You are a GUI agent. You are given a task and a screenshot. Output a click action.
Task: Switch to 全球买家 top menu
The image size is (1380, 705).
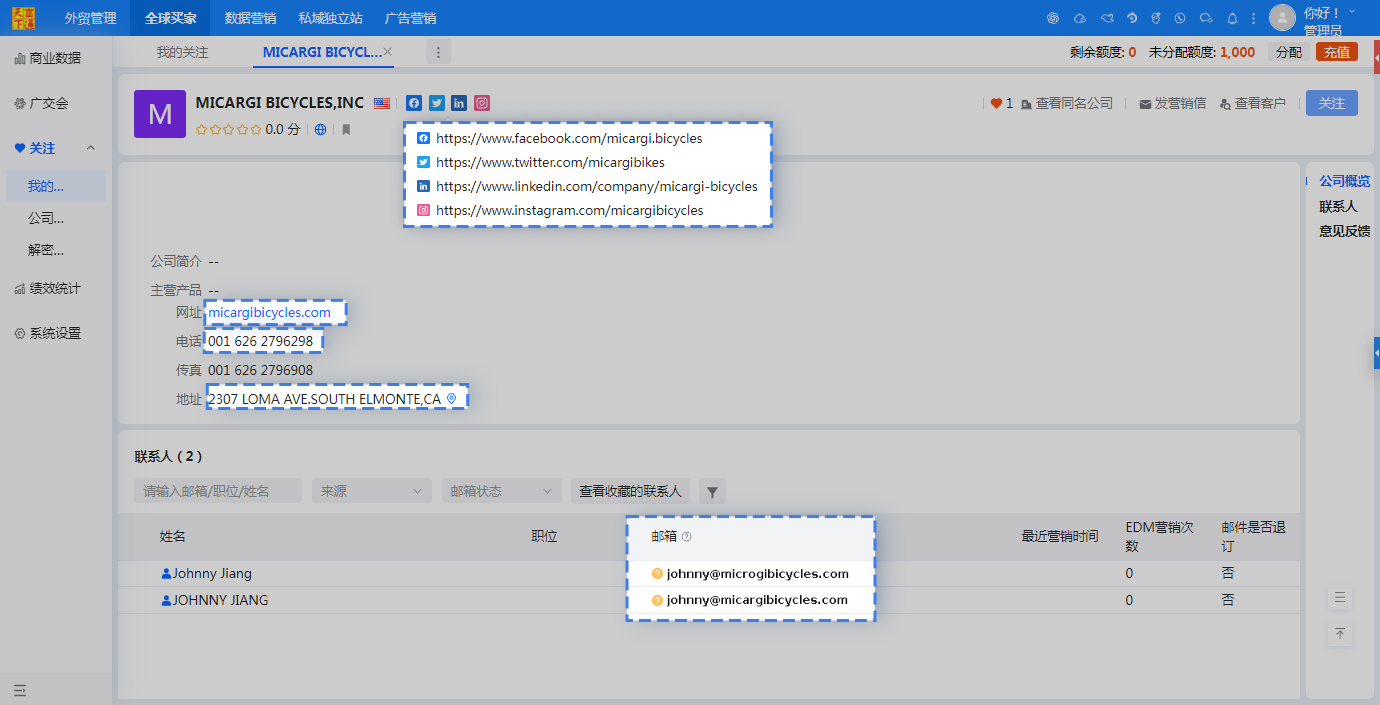pos(170,18)
